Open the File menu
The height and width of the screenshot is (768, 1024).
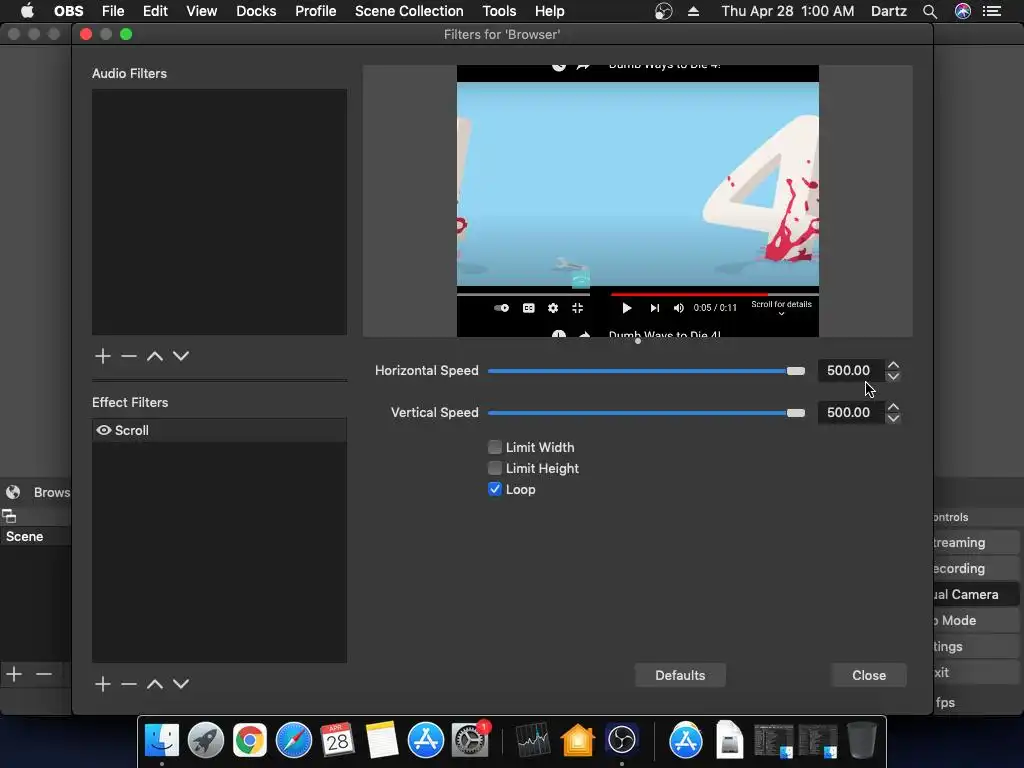[x=113, y=11]
